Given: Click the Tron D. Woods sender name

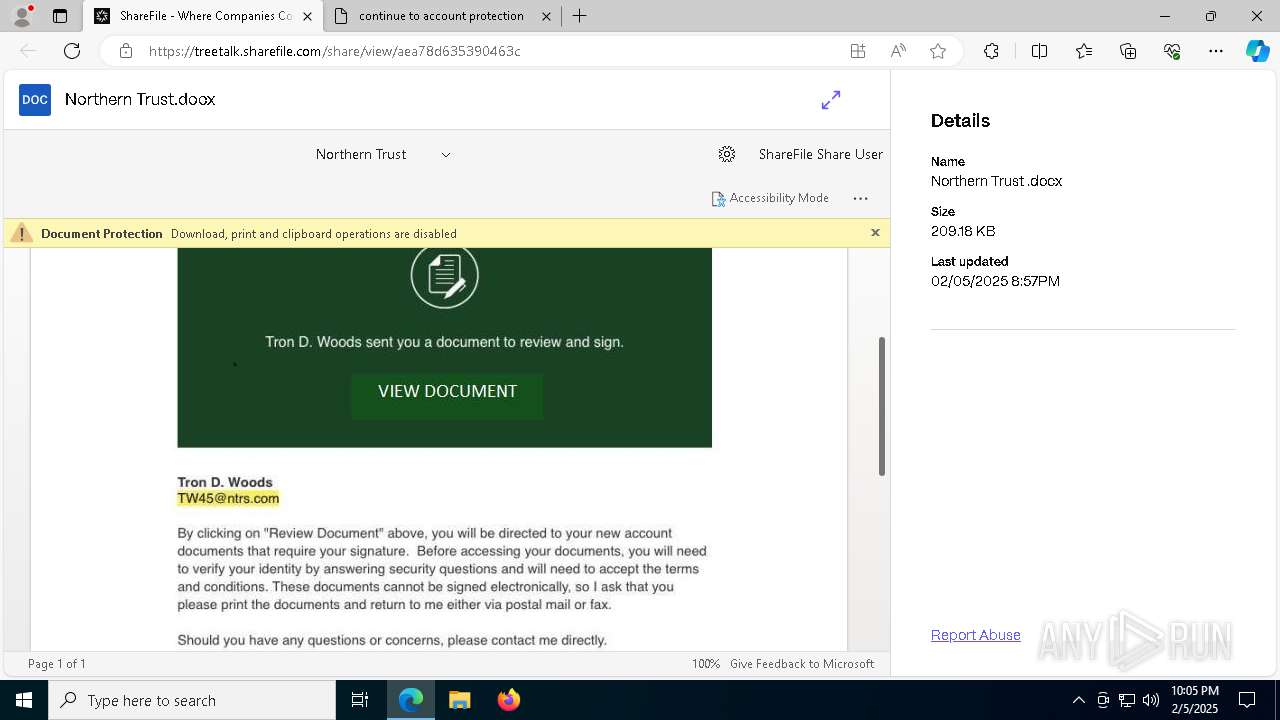Looking at the screenshot, I should click(225, 482).
